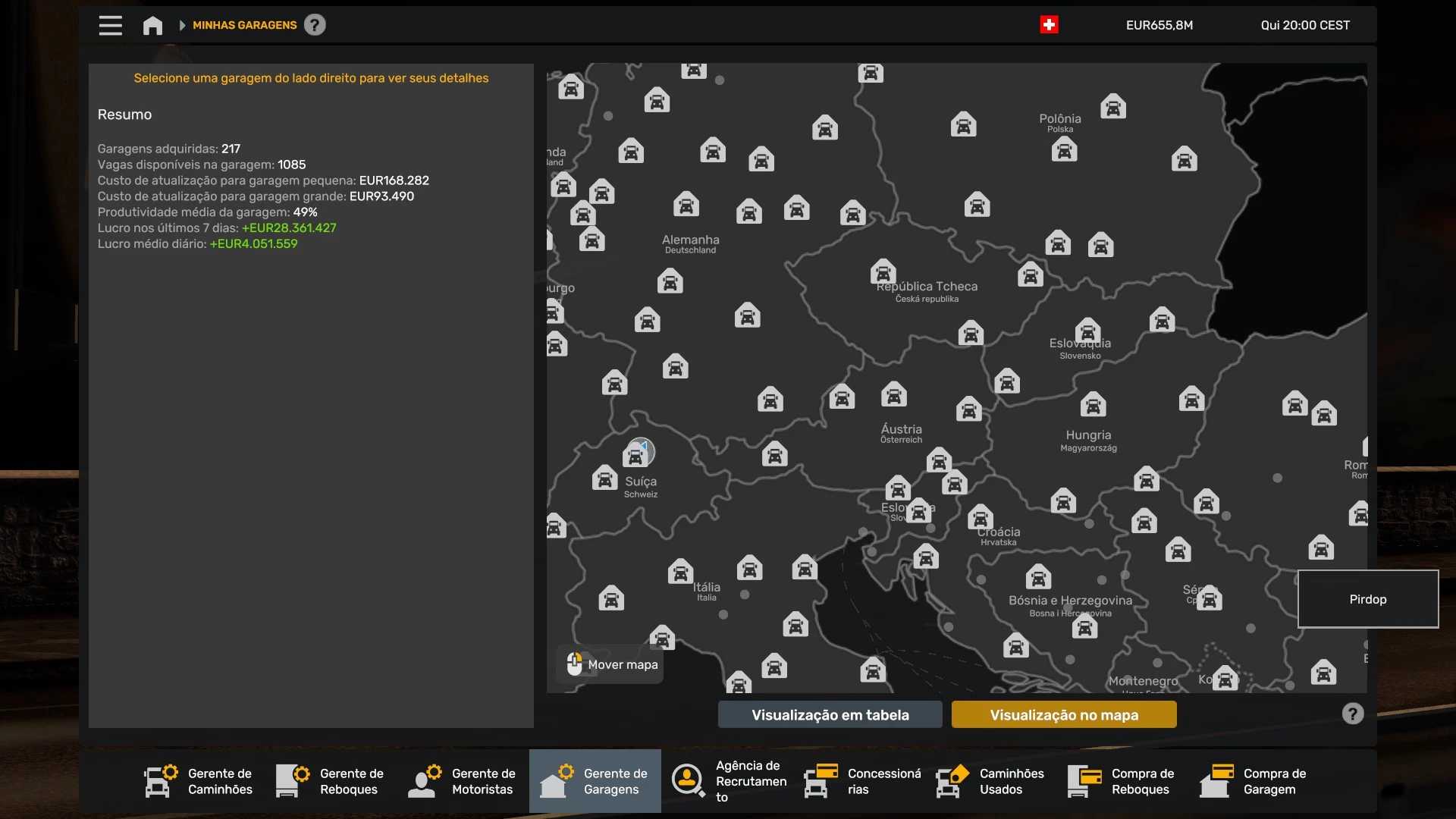Open Gerente de Caminhões tab

click(x=199, y=781)
